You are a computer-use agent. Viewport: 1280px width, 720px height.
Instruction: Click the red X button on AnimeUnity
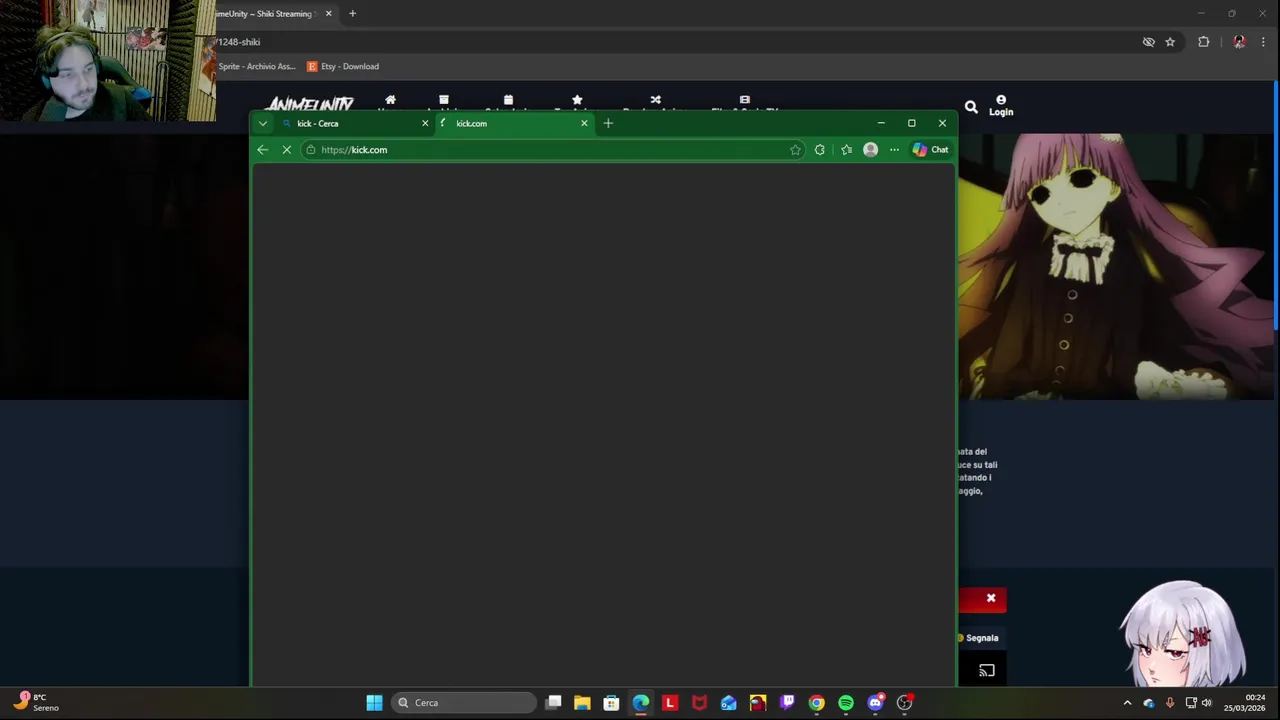(991, 599)
